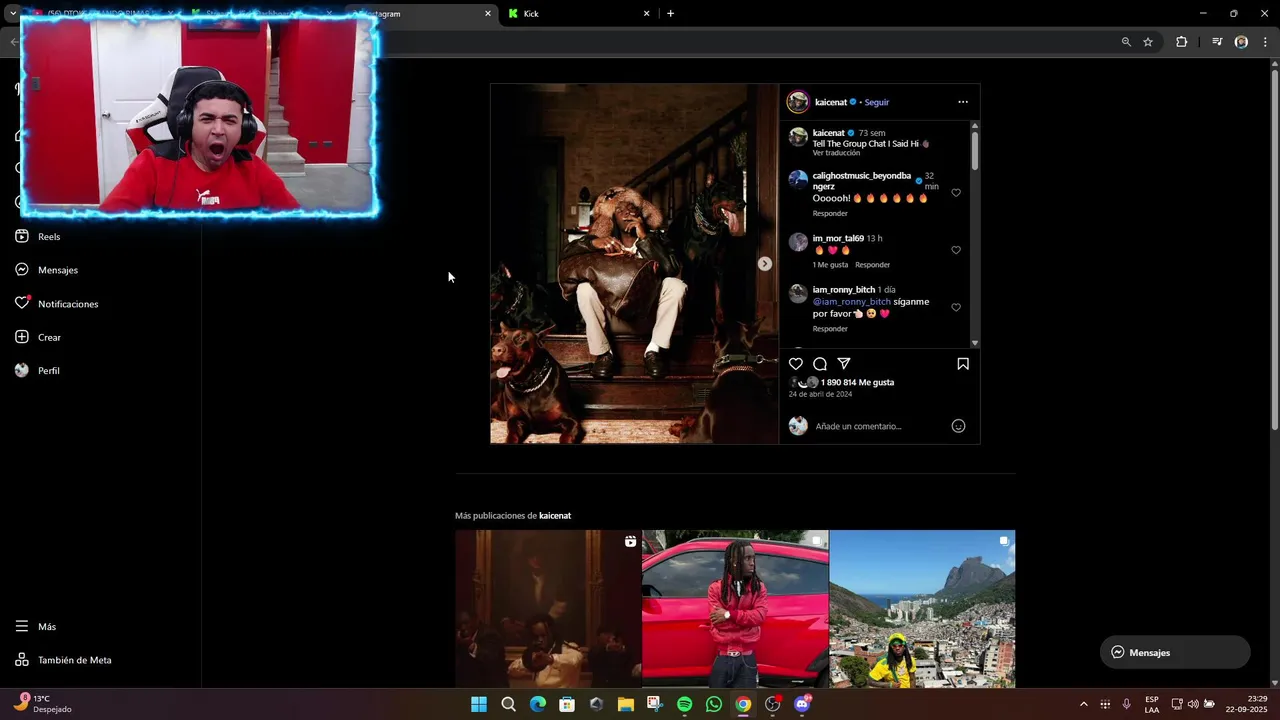The height and width of the screenshot is (720, 1280).
Task: Open the Snipping Tool in the taskbar
Action: click(655, 704)
